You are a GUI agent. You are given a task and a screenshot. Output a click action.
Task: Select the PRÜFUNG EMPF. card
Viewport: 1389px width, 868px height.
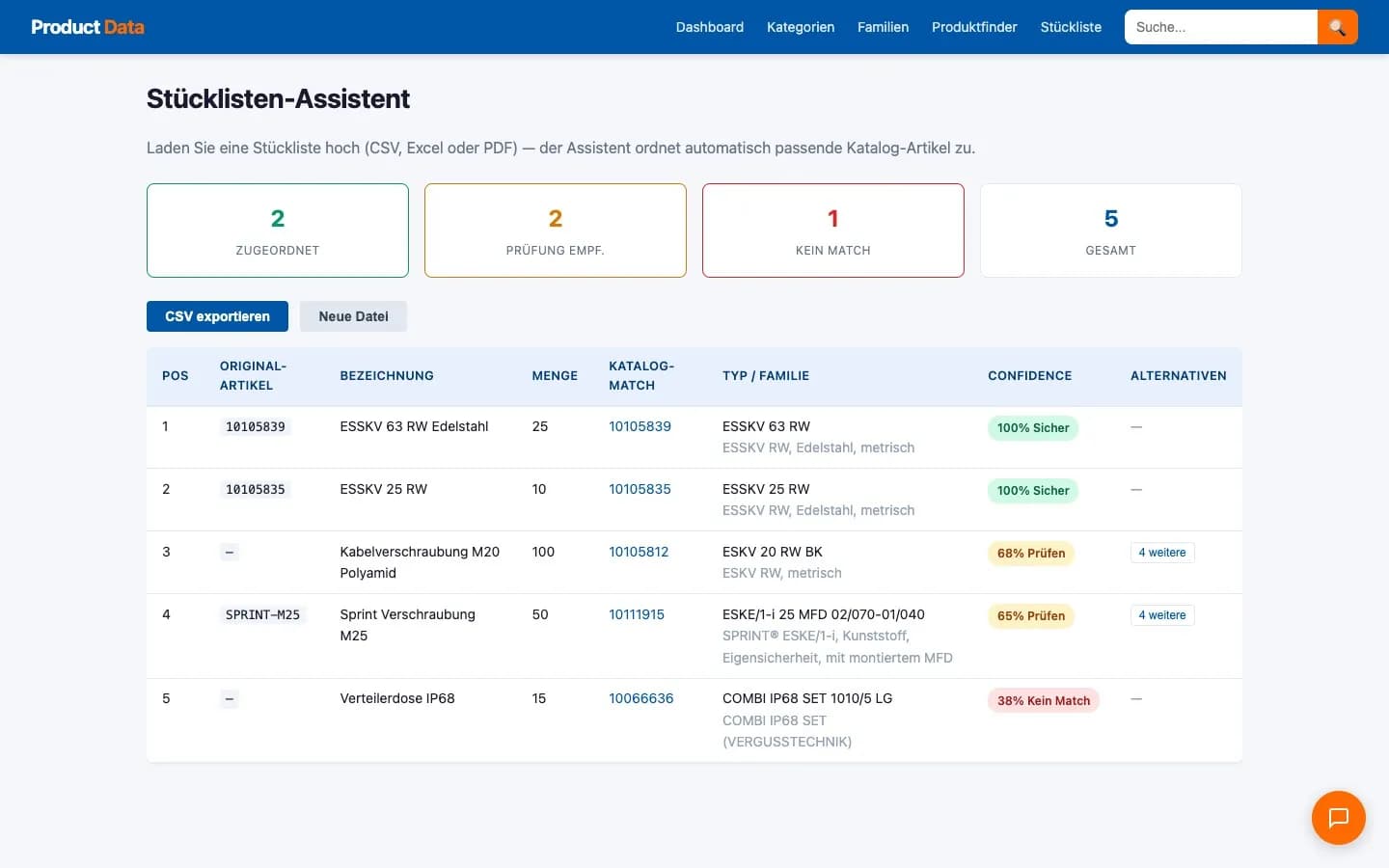pyautogui.click(x=555, y=231)
